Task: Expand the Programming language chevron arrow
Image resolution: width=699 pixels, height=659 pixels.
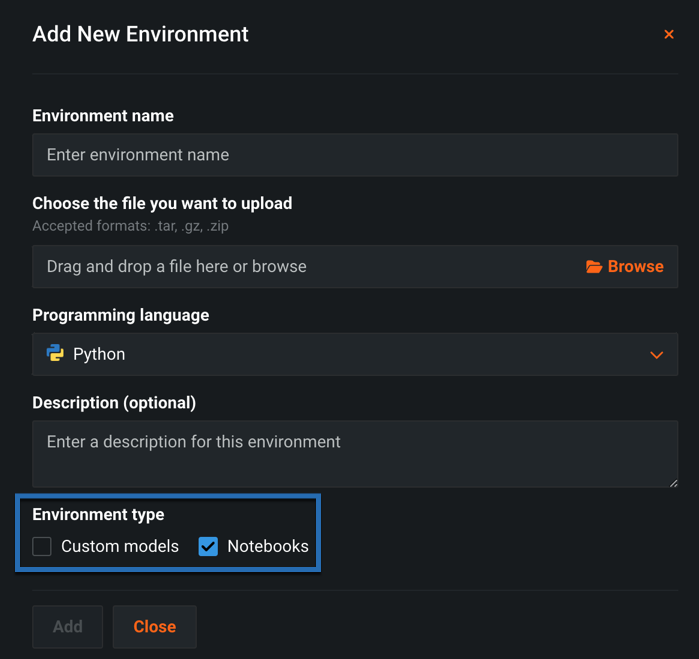Action: pyautogui.click(x=657, y=355)
